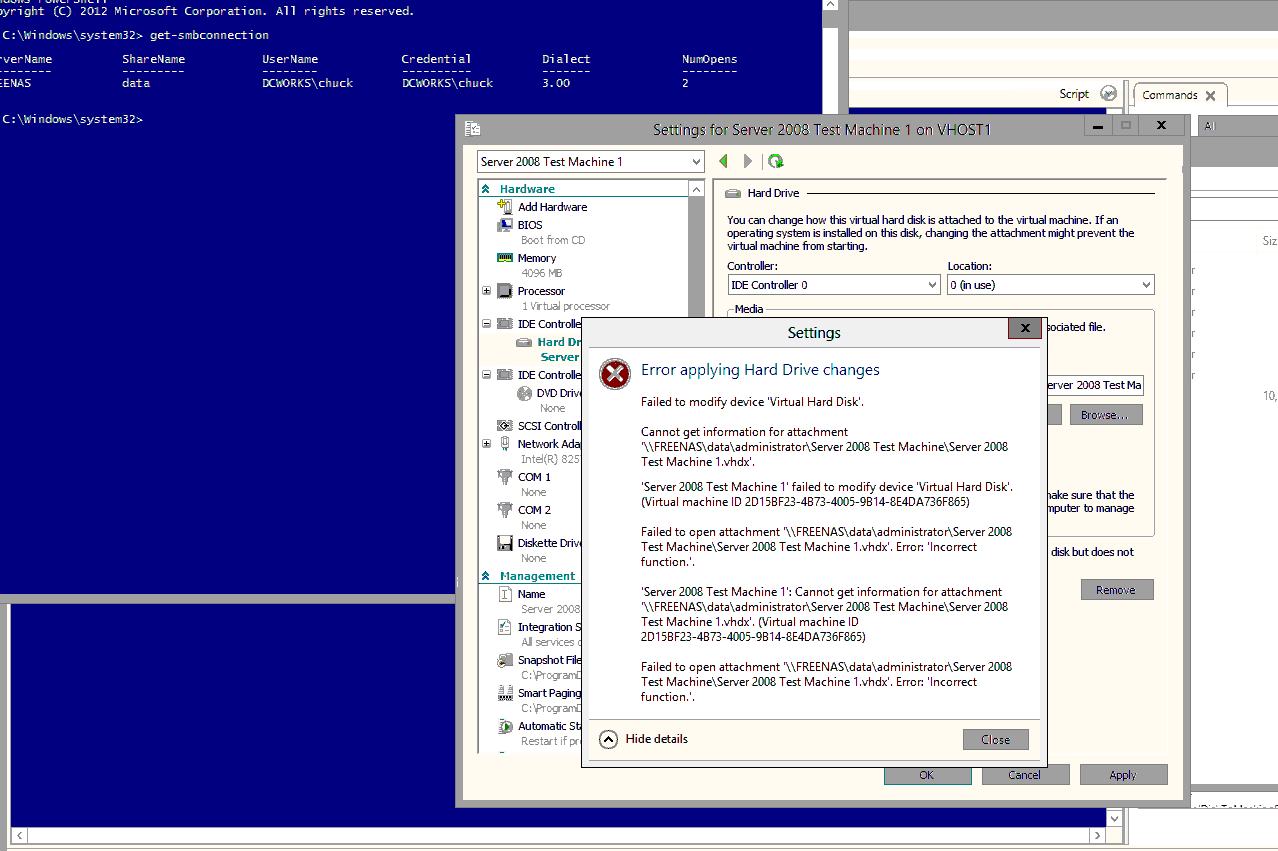Minimize the VM settings window
1278x851 pixels.
(x=1098, y=126)
